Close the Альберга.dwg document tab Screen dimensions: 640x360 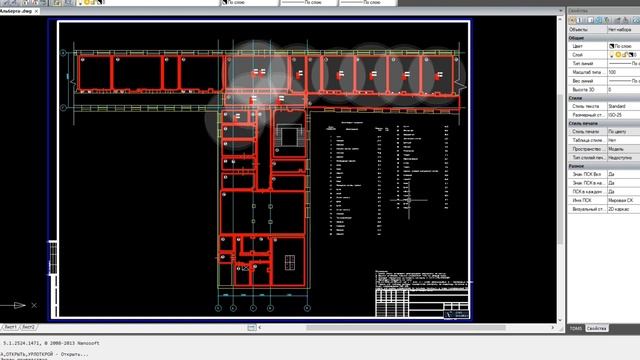click(36, 11)
